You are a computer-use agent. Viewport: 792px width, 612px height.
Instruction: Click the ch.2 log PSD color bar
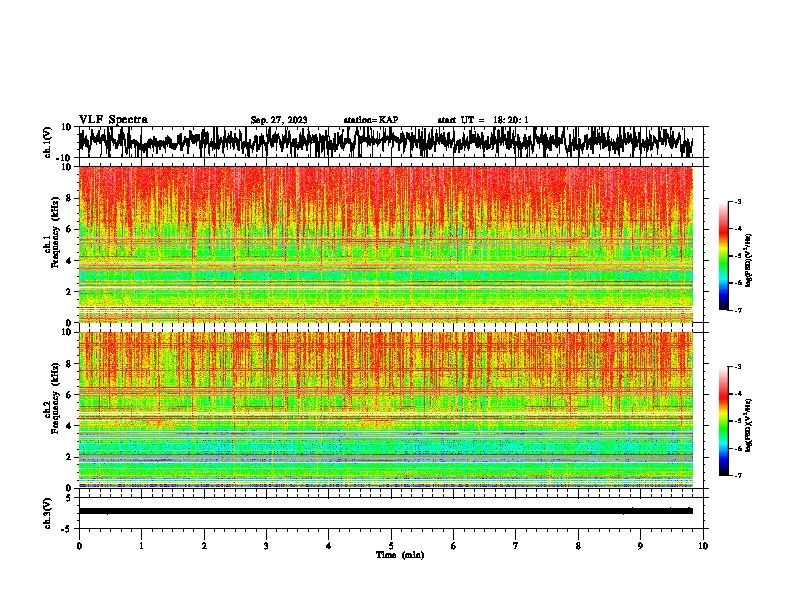point(724,421)
